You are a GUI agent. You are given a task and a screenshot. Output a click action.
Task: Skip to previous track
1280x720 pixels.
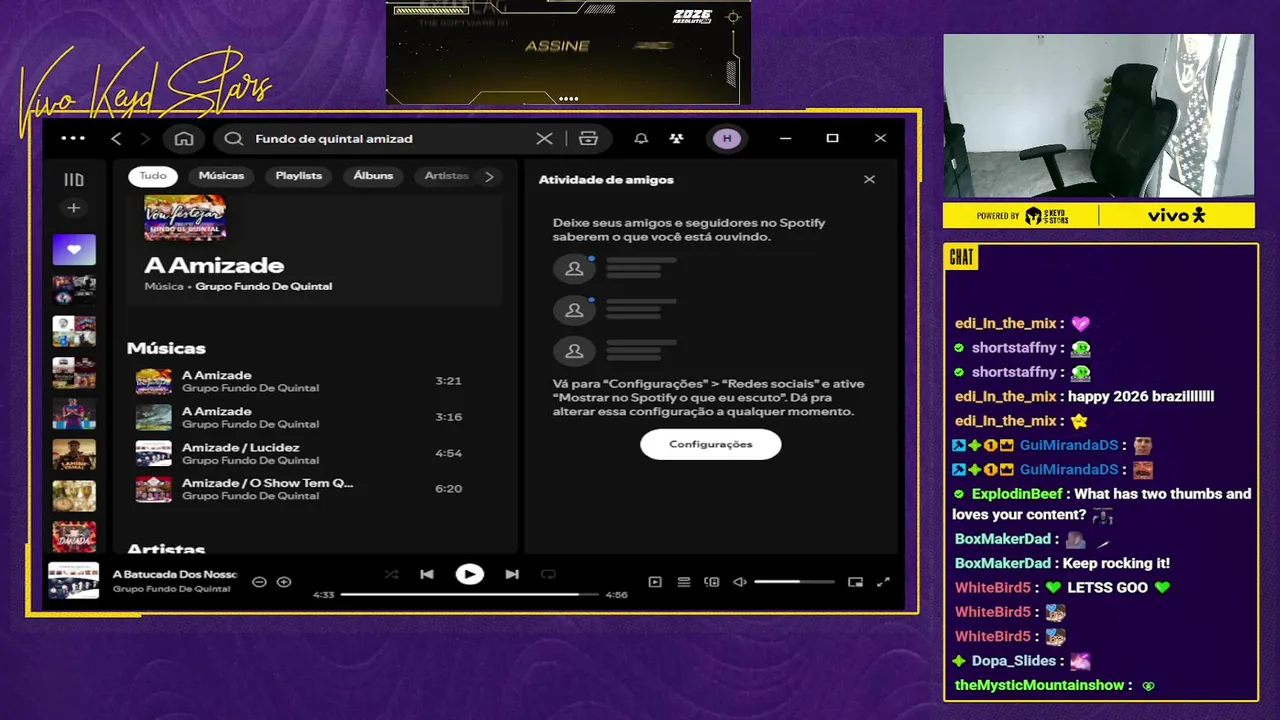click(427, 574)
